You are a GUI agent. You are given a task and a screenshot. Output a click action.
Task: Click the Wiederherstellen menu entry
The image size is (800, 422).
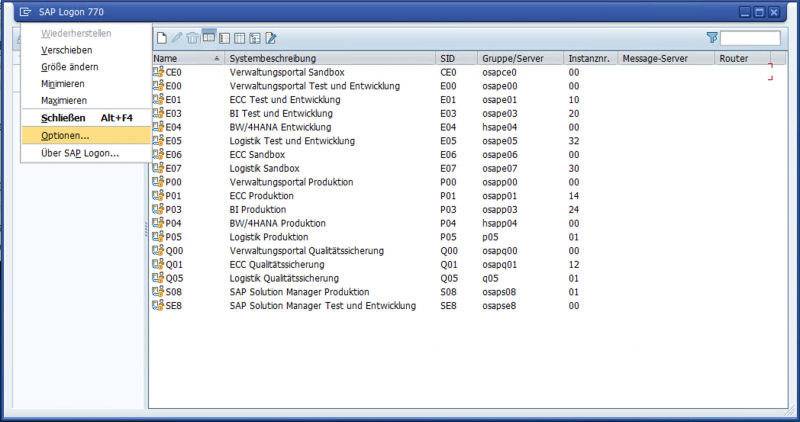(x=86, y=33)
